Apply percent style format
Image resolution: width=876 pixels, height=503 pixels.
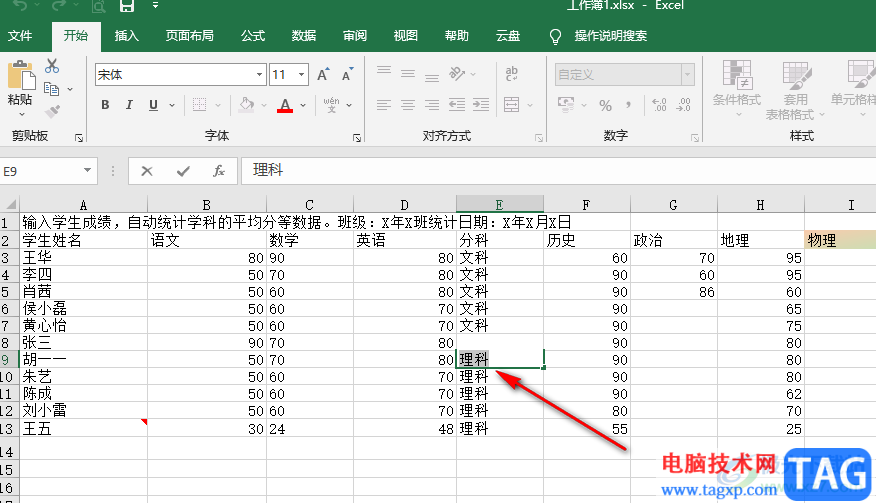[x=606, y=105]
